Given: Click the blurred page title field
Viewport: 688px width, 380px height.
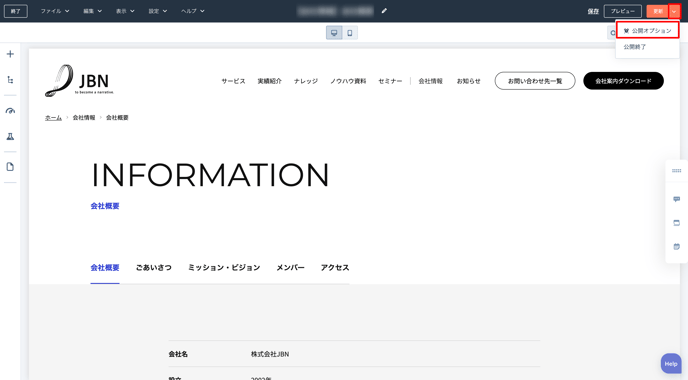Looking at the screenshot, I should [335, 11].
